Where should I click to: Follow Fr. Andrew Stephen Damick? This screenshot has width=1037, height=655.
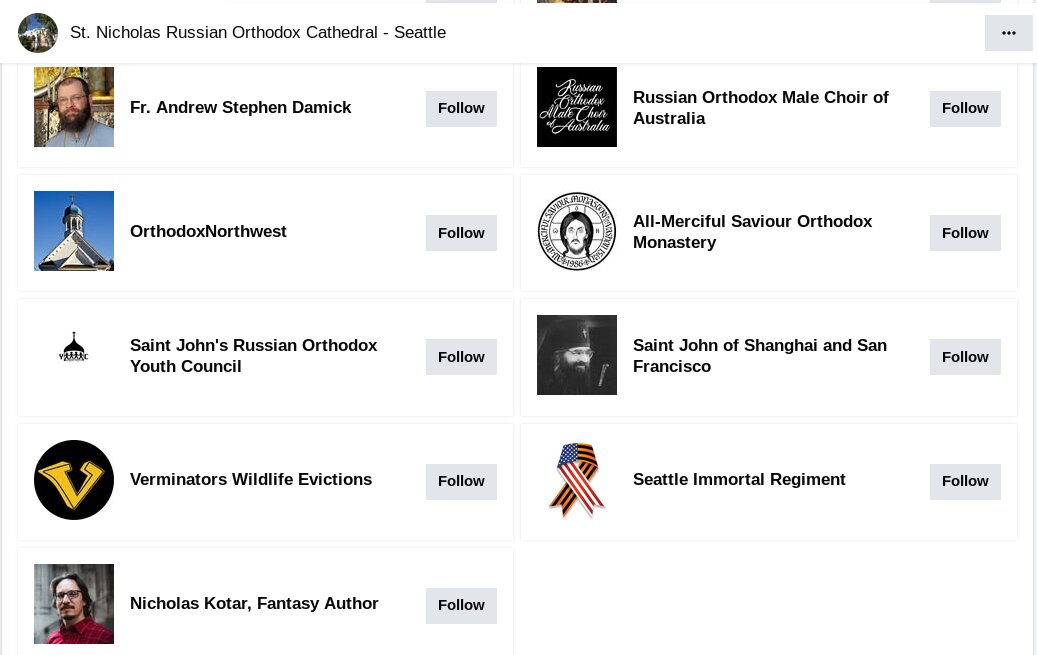click(461, 109)
